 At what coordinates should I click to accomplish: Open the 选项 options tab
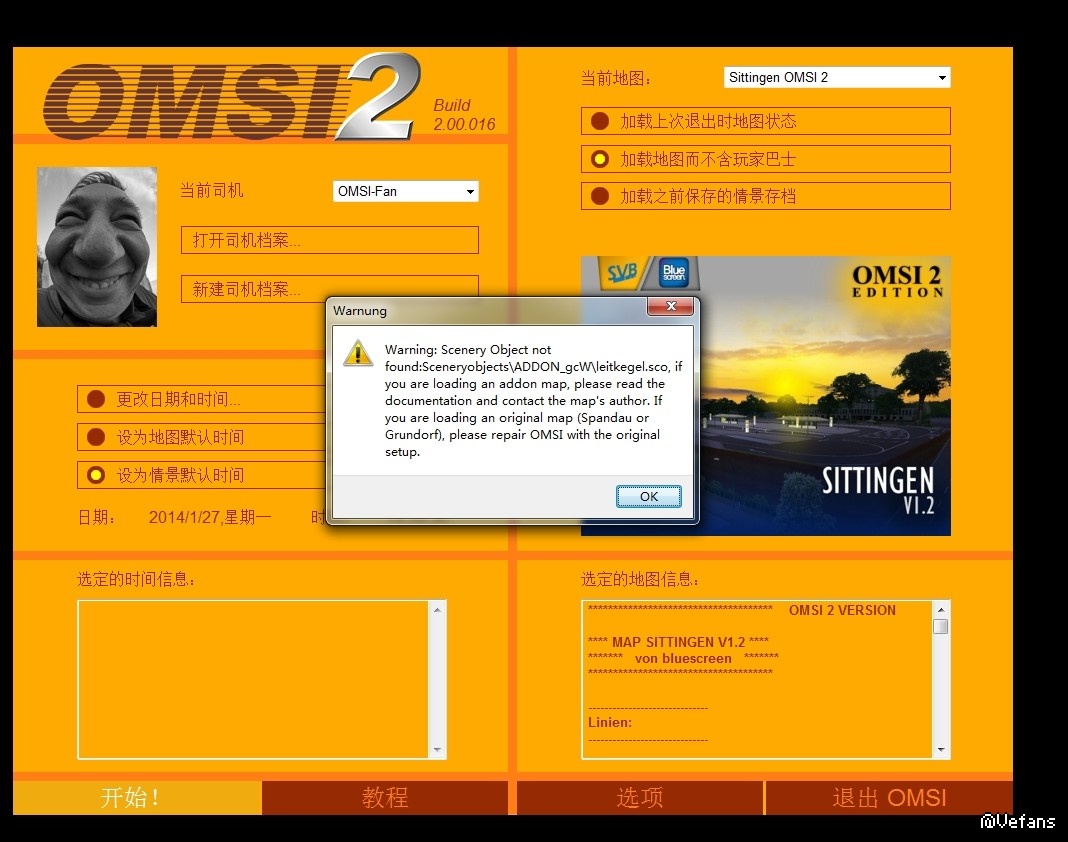point(640,798)
